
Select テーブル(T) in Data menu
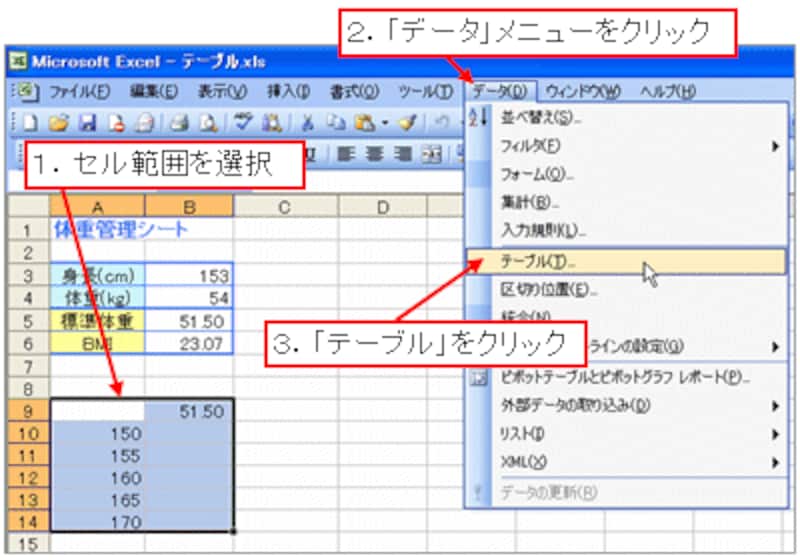tap(627, 262)
